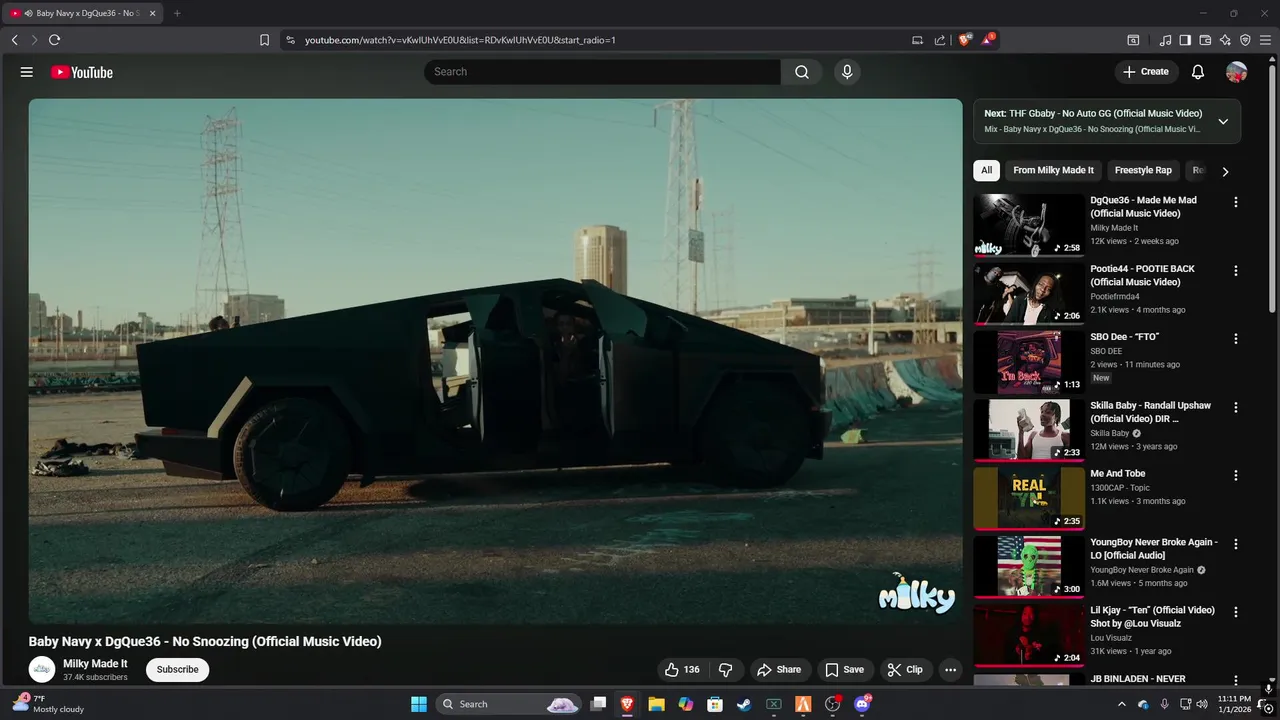The height and width of the screenshot is (720, 1280).
Task: Show hidden system tray icons chevron
Action: pos(1122,704)
